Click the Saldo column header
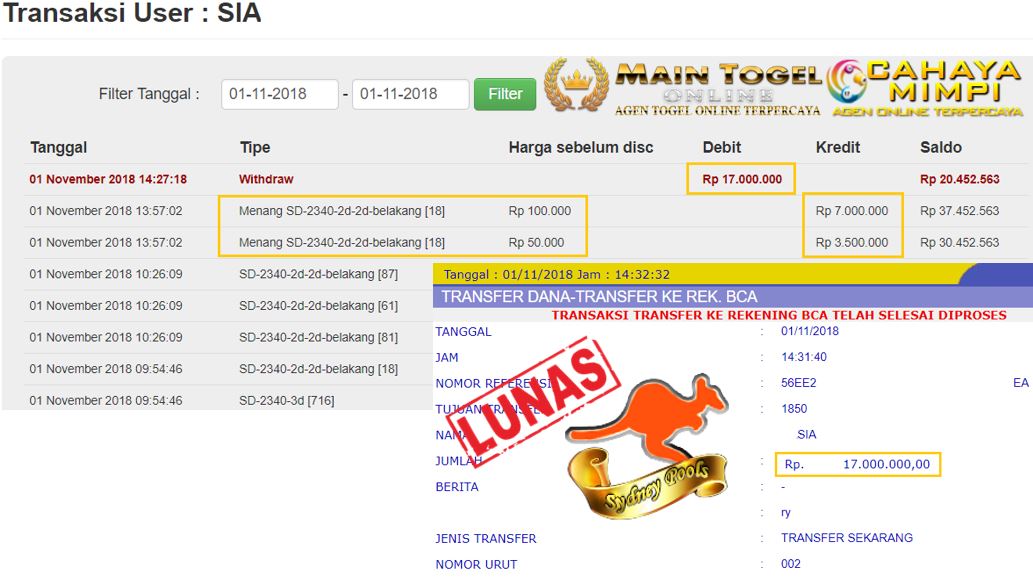The image size is (1033, 578). [941, 148]
